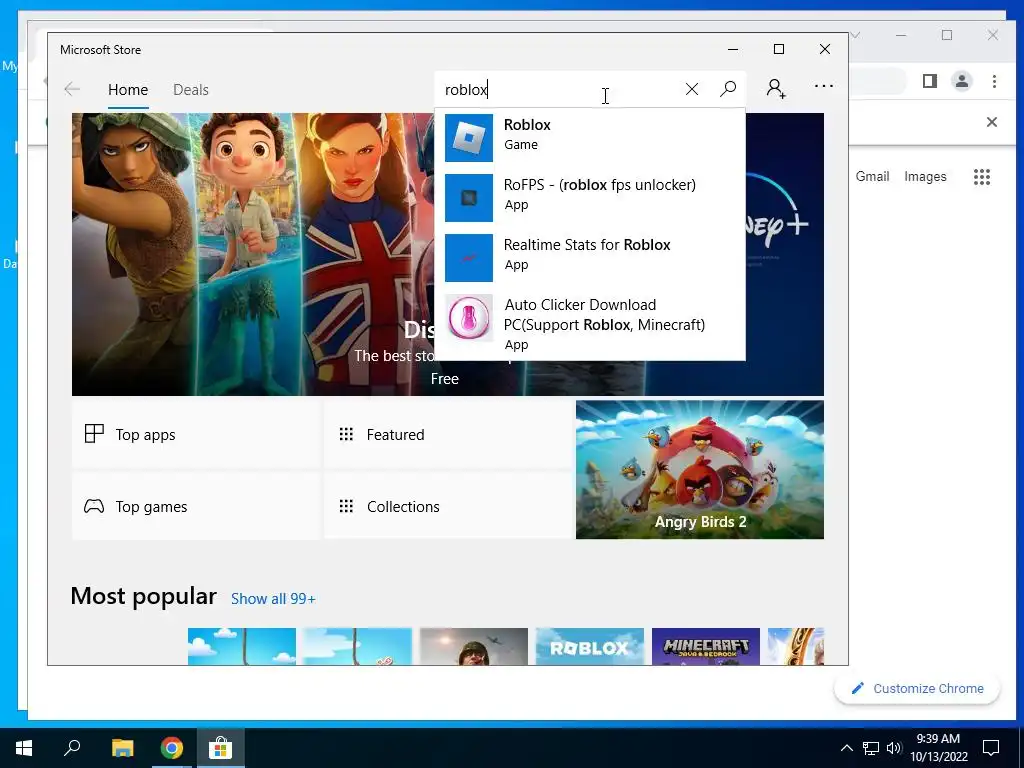Show hidden icons in system tray
The image size is (1024, 768).
click(x=846, y=748)
